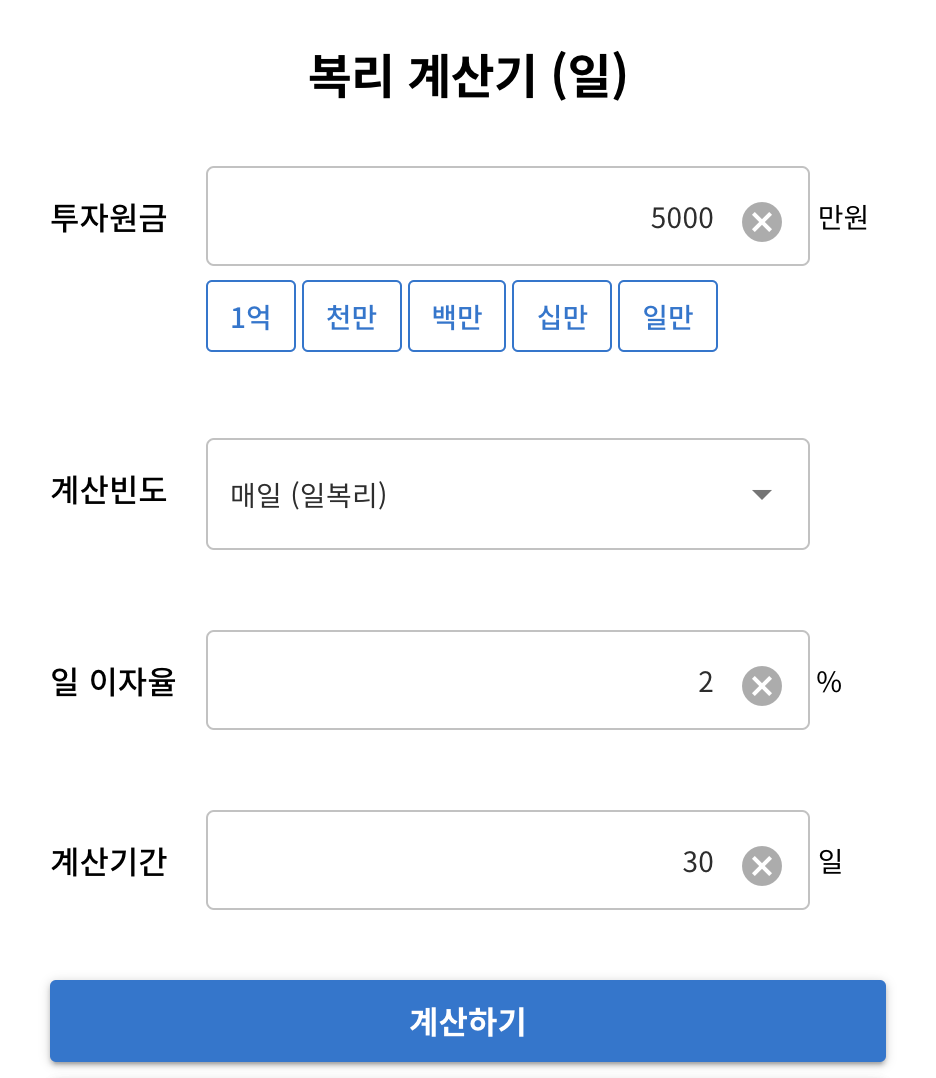Image resolution: width=936 pixels, height=1078 pixels.
Task: Clear the 계산기간 value with X icon
Action: [761, 865]
